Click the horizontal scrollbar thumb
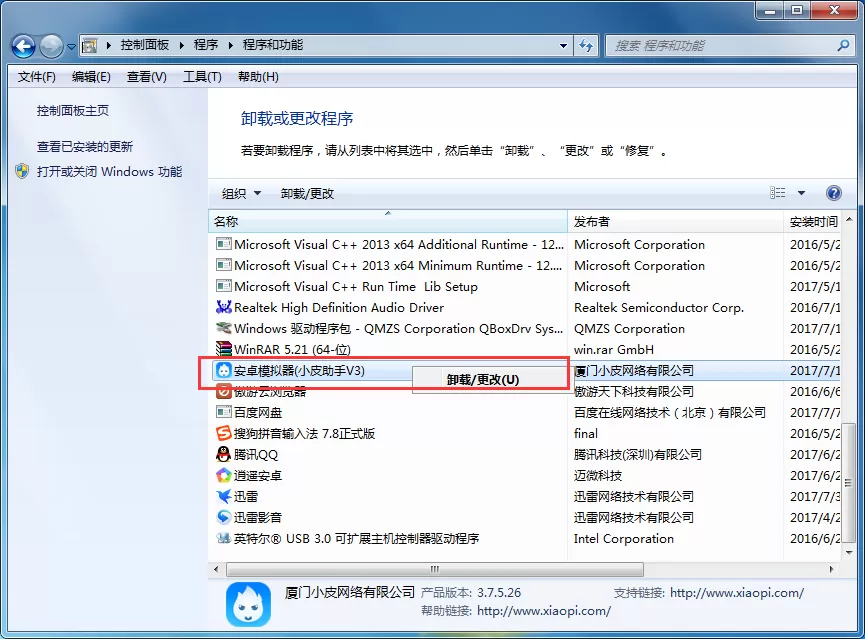Viewport: 865px width, 639px height. [435, 569]
